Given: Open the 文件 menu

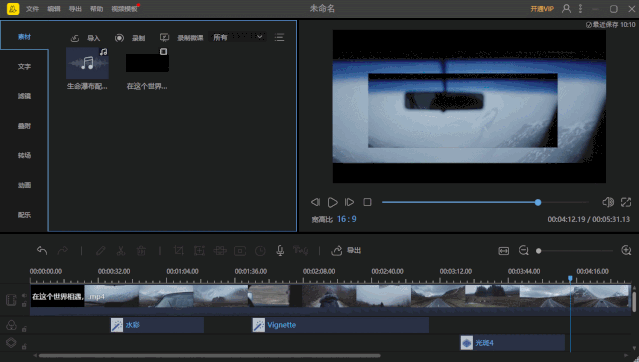Looking at the screenshot, I should click(x=32, y=9).
